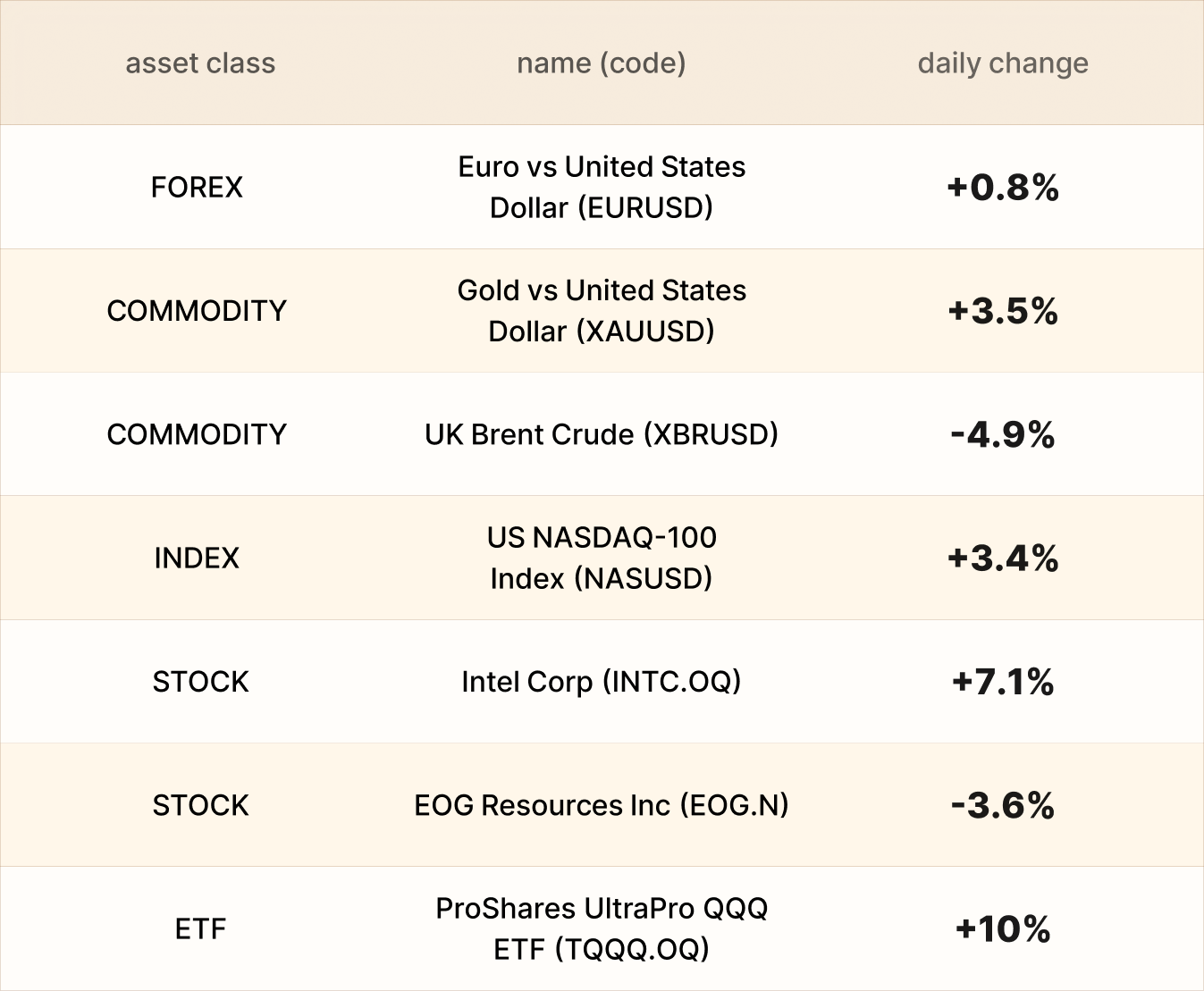Open EOG Resources Inc (EOG.N) entry
The height and width of the screenshot is (991, 1204).
[x=601, y=805]
